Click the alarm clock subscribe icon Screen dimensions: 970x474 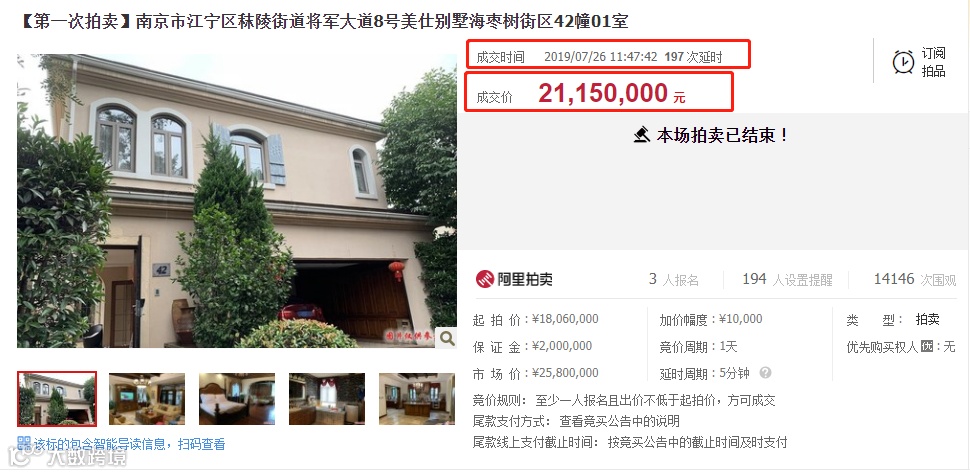pos(903,62)
